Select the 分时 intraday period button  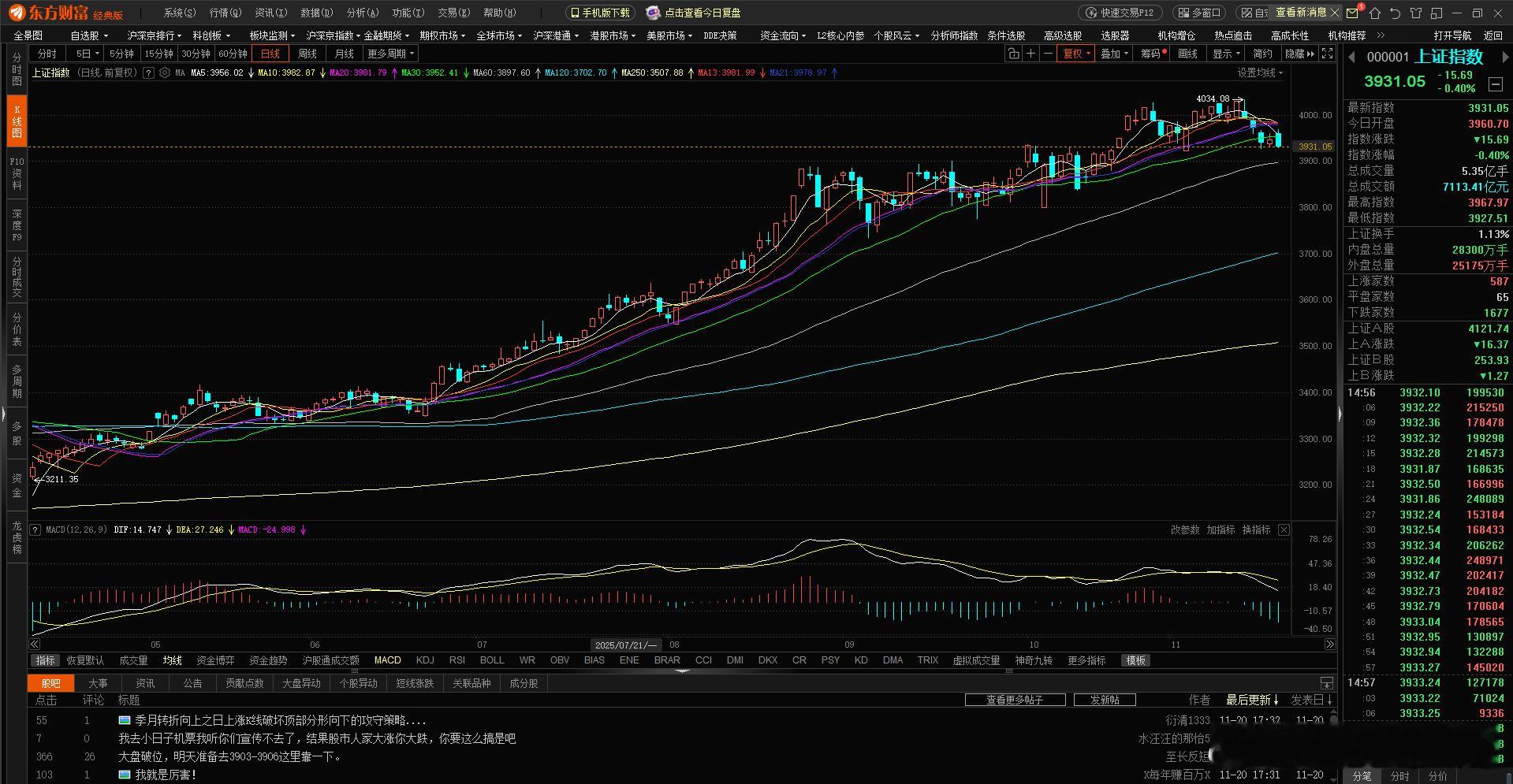point(47,54)
